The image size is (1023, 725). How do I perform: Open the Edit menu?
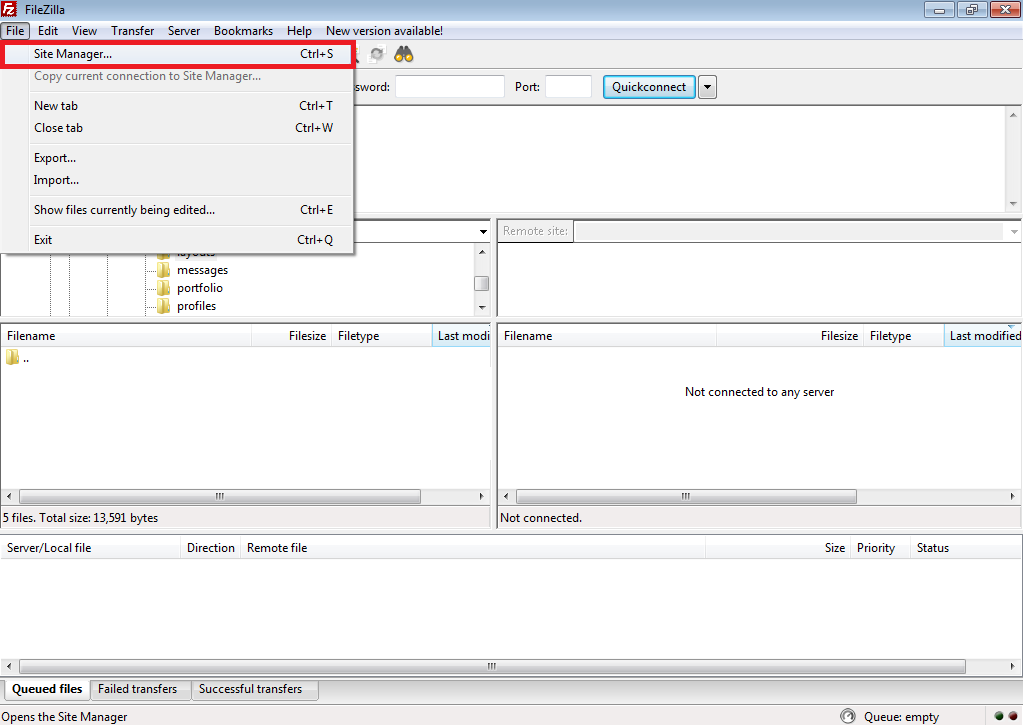coord(48,31)
